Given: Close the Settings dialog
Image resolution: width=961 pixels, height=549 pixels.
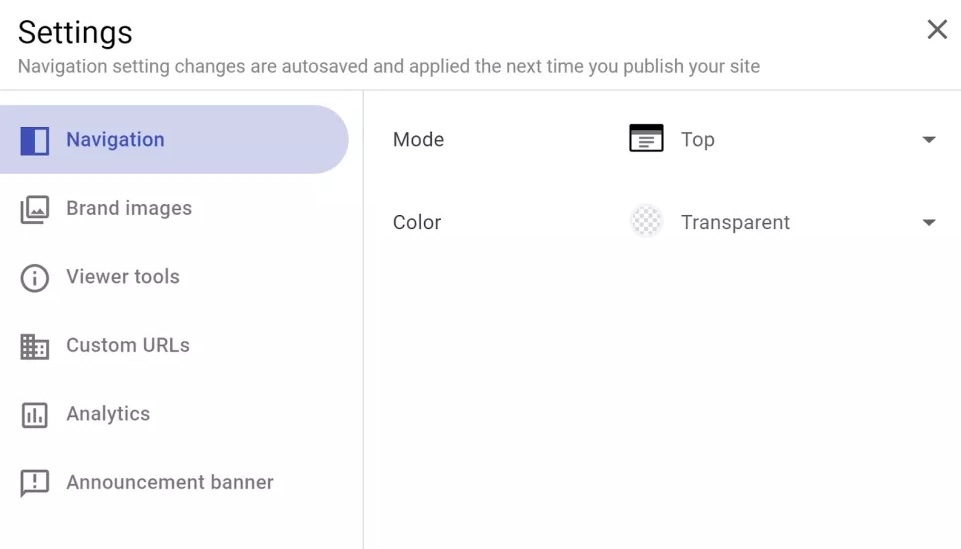Looking at the screenshot, I should click(x=937, y=30).
